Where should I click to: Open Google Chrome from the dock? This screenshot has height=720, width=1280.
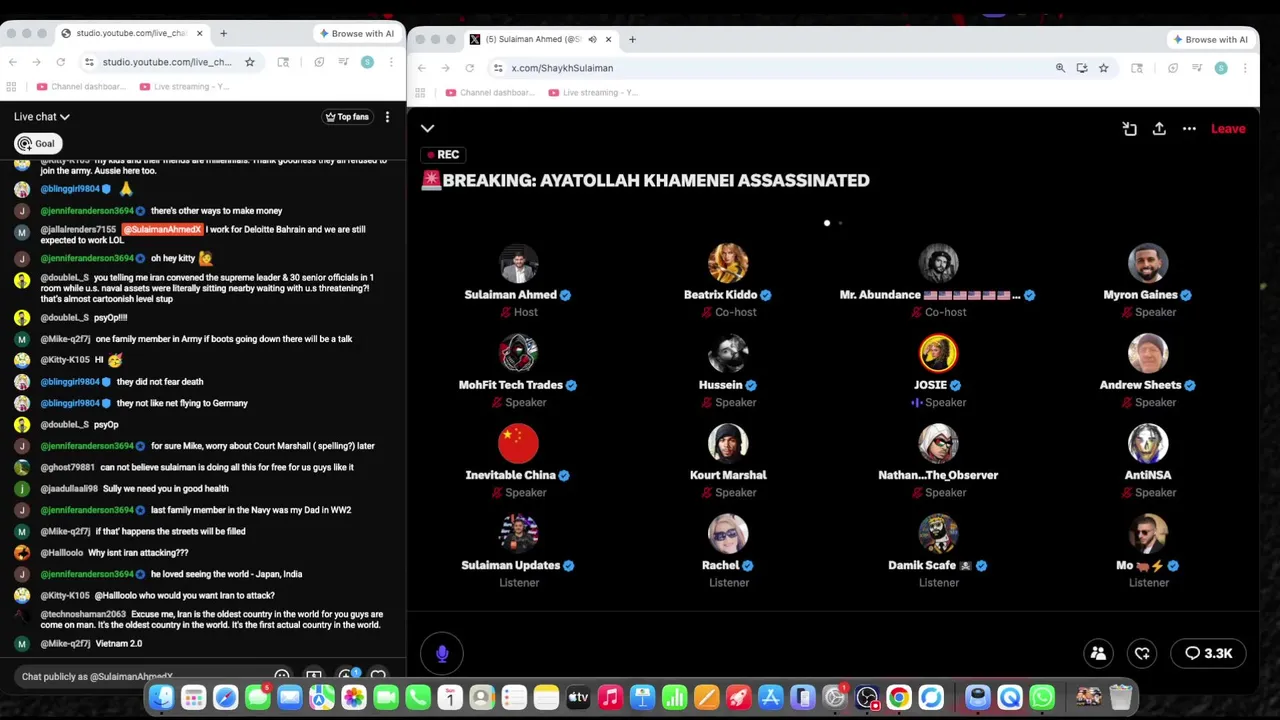point(898,697)
